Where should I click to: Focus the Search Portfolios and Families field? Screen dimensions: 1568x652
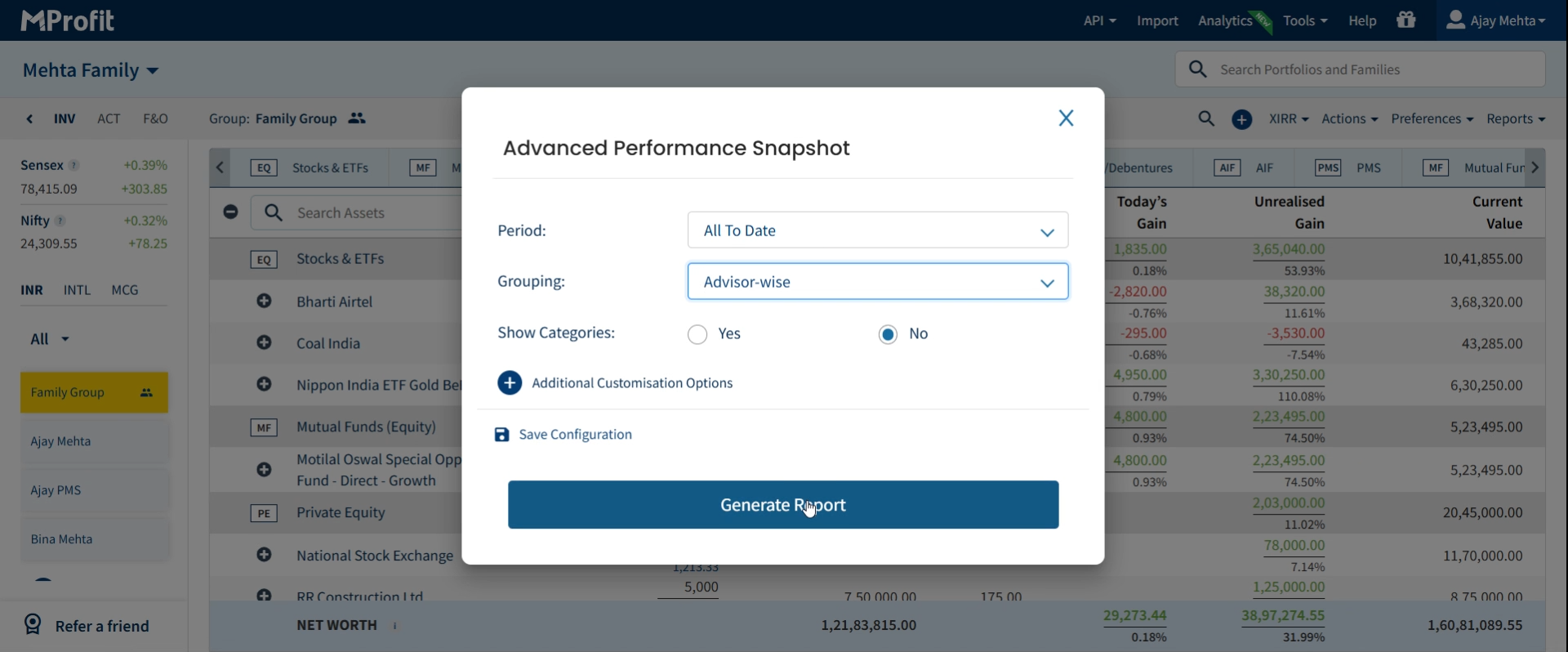(x=1361, y=69)
